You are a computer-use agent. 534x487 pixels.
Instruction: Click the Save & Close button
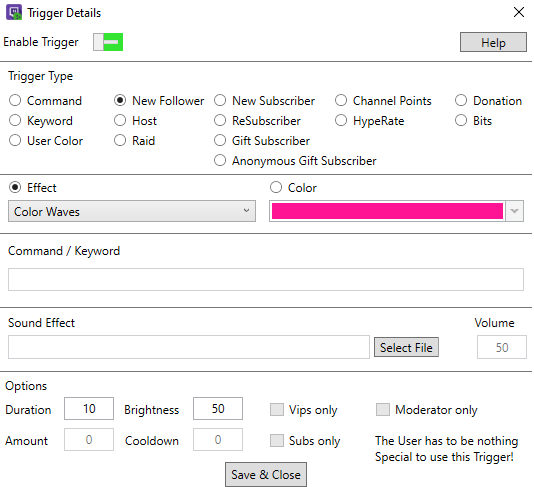(x=266, y=474)
